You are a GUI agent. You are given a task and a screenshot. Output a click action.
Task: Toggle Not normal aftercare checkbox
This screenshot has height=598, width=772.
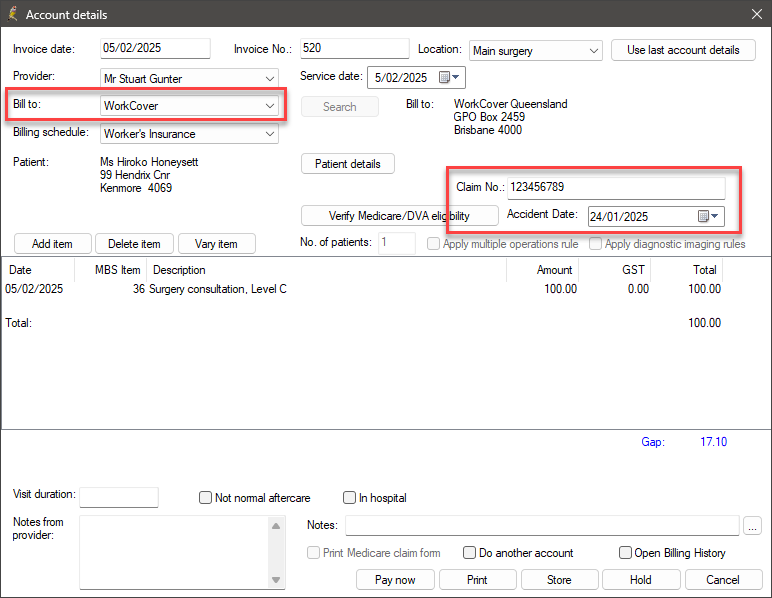205,498
